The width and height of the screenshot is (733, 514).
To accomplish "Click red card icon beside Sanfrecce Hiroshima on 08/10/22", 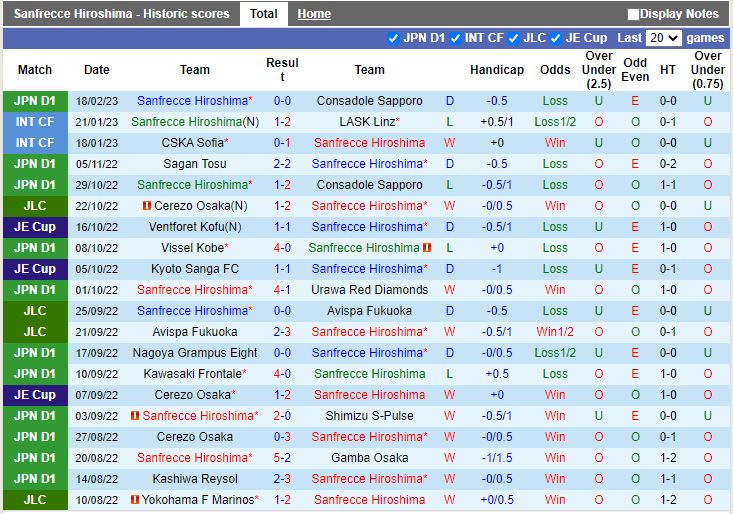I will [x=427, y=248].
